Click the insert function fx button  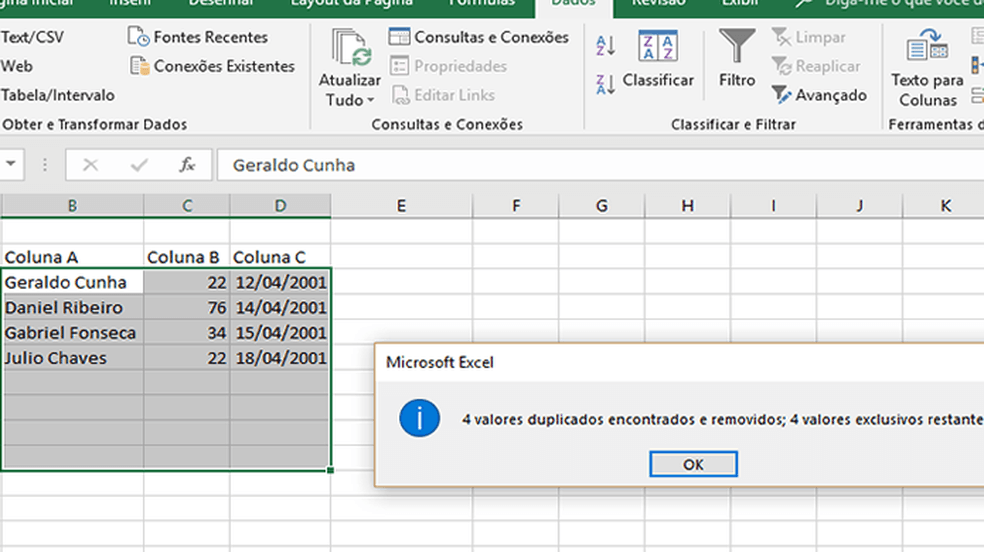pyautogui.click(x=187, y=165)
